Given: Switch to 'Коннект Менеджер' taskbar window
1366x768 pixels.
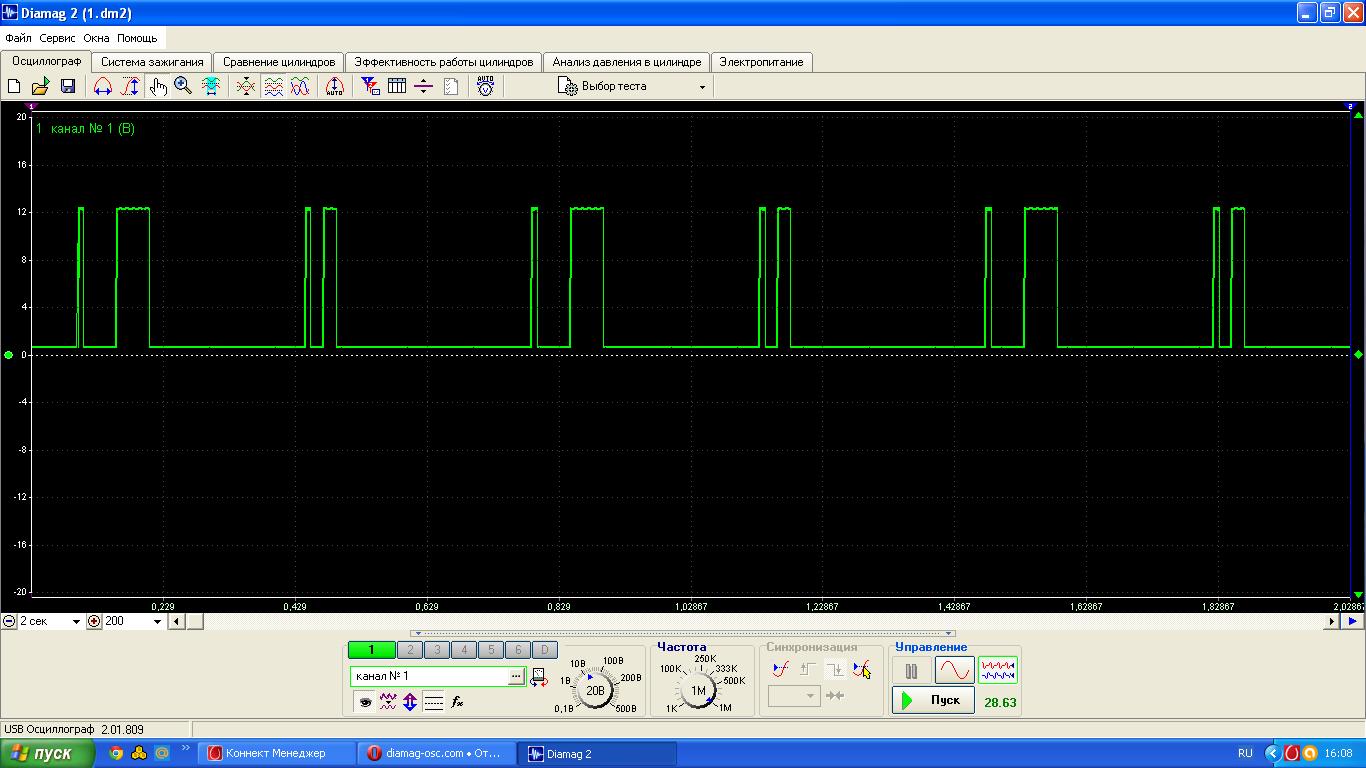Looking at the screenshot, I should pyautogui.click(x=277, y=754).
